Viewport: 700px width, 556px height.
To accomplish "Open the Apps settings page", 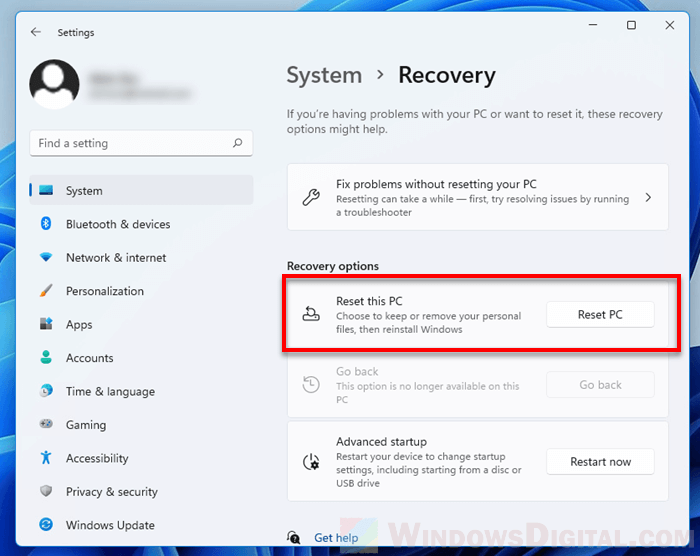I will 79,325.
